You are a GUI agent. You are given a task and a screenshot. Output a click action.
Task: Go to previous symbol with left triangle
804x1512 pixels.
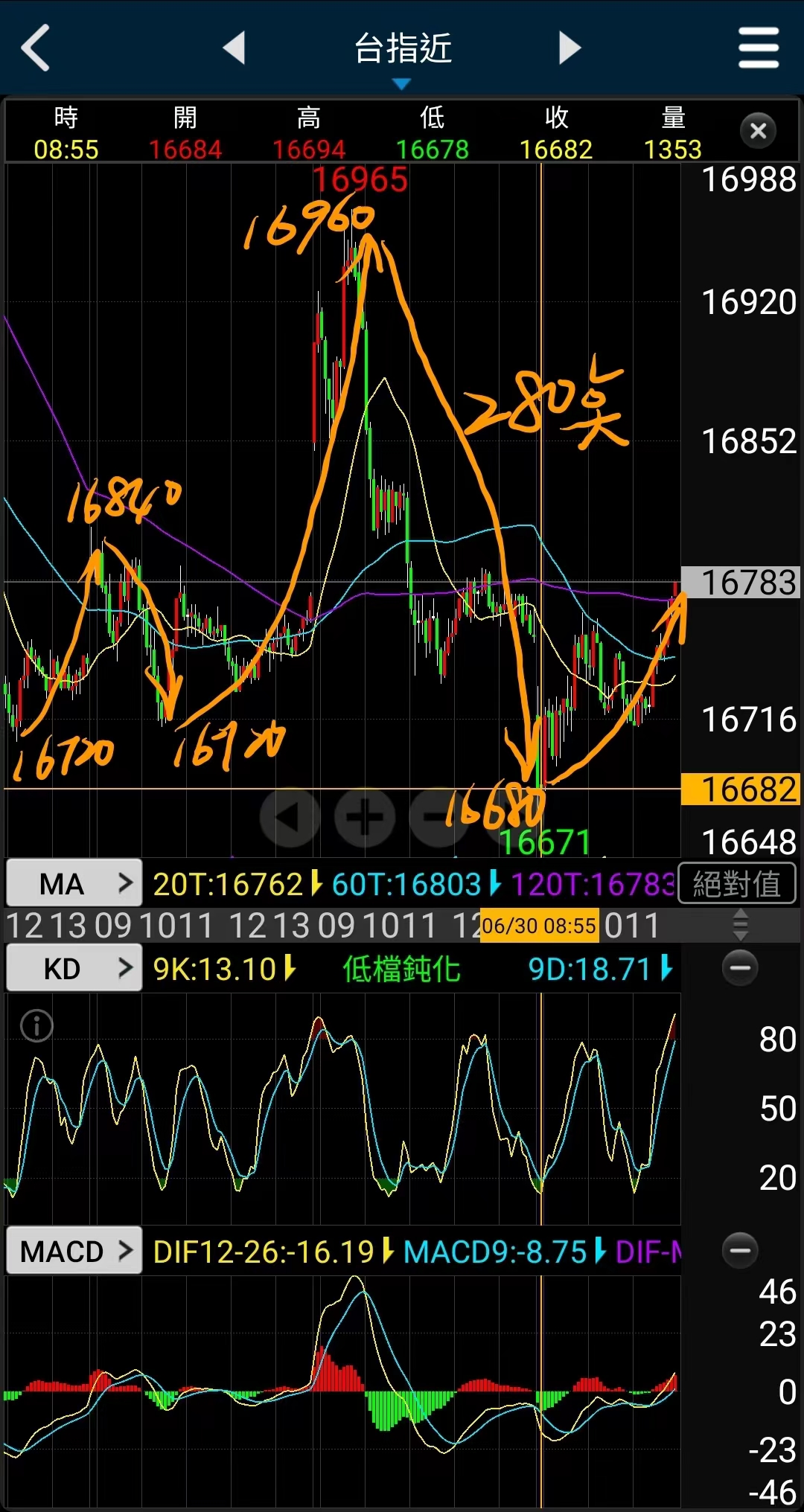tap(234, 48)
